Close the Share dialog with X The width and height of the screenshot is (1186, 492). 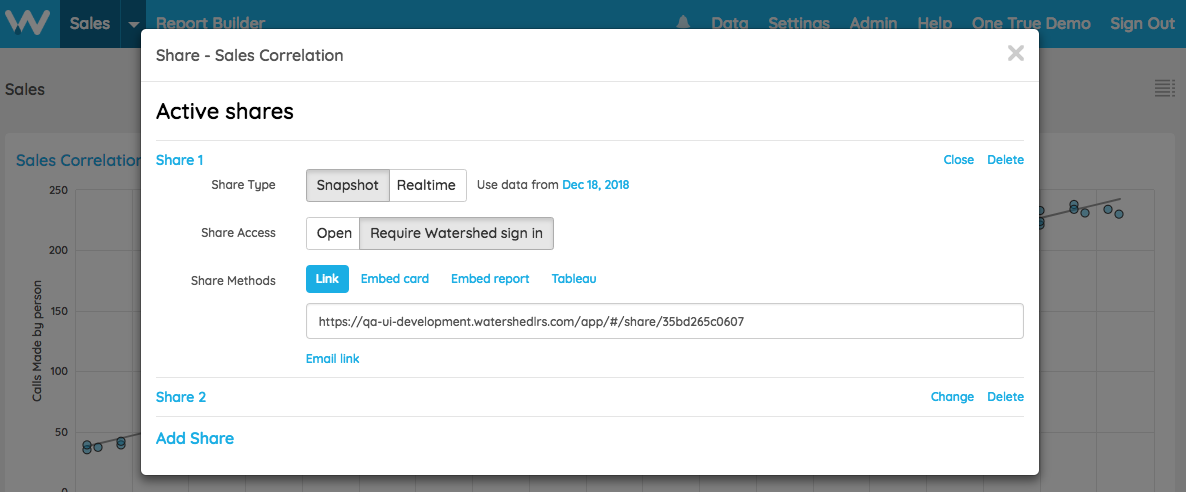point(1016,53)
